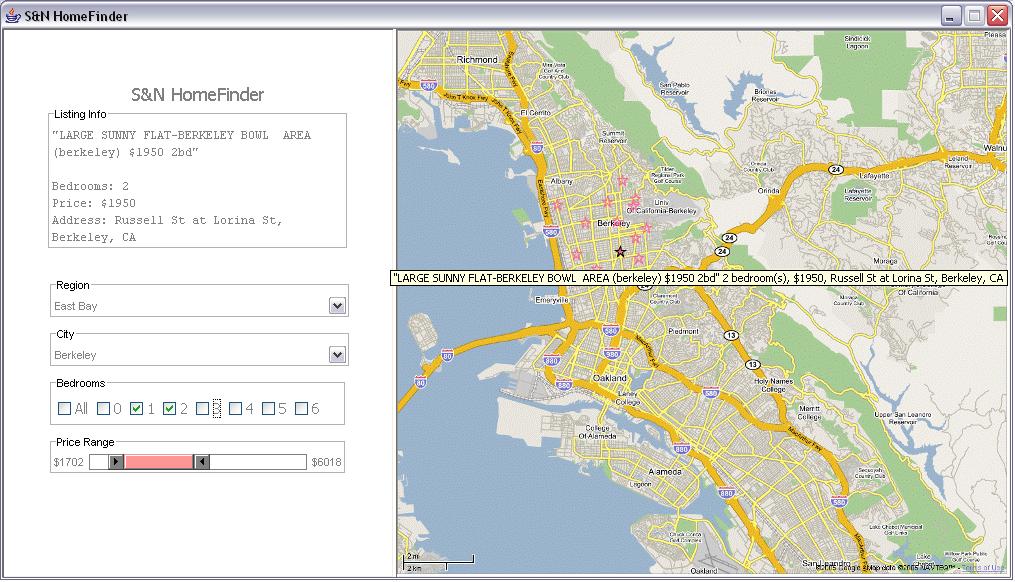Viewport: 1015px width, 582px height.
Task: Click the pink selected price range bar
Action: [159, 462]
